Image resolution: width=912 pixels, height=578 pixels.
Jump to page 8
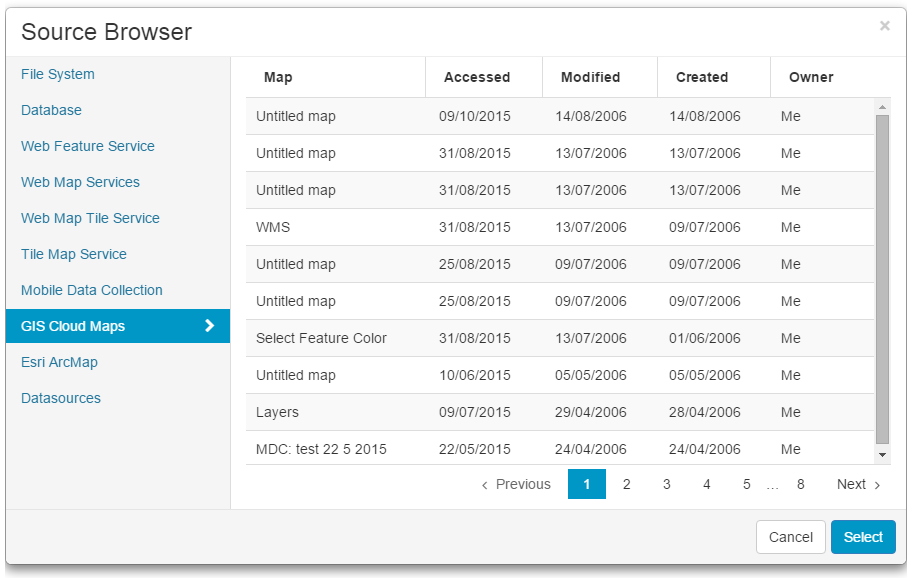(x=801, y=484)
